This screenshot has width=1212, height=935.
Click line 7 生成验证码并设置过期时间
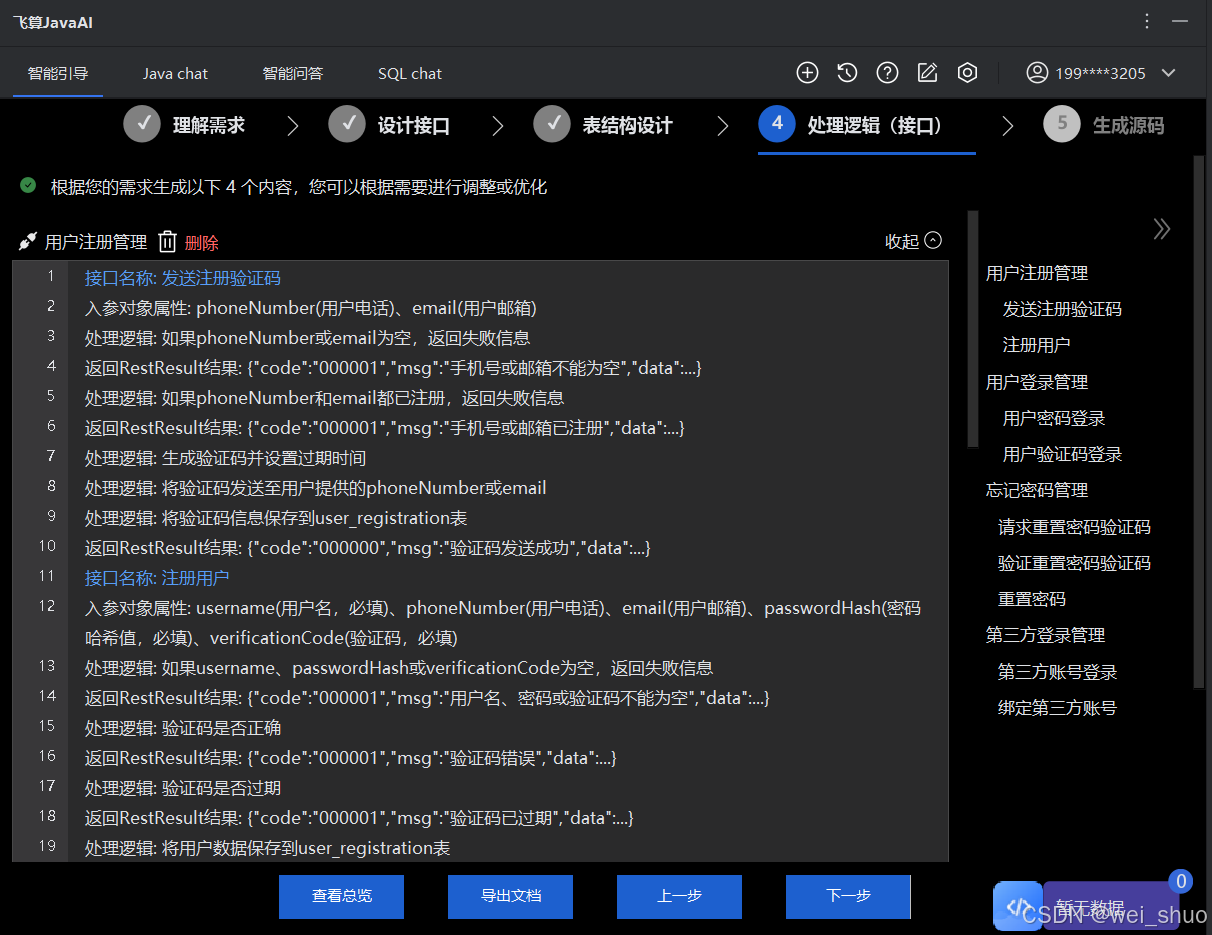tap(225, 458)
